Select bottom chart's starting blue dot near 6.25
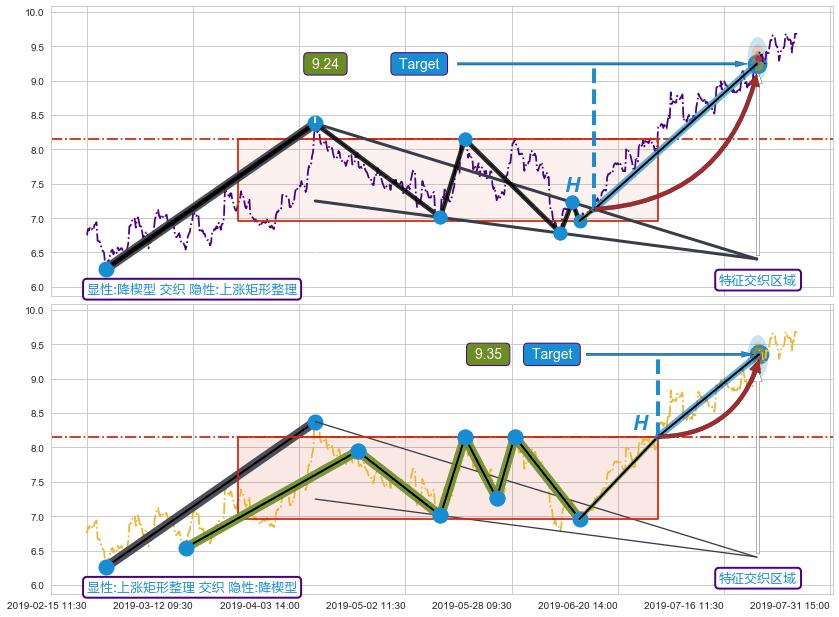839x617 pixels. tap(106, 567)
